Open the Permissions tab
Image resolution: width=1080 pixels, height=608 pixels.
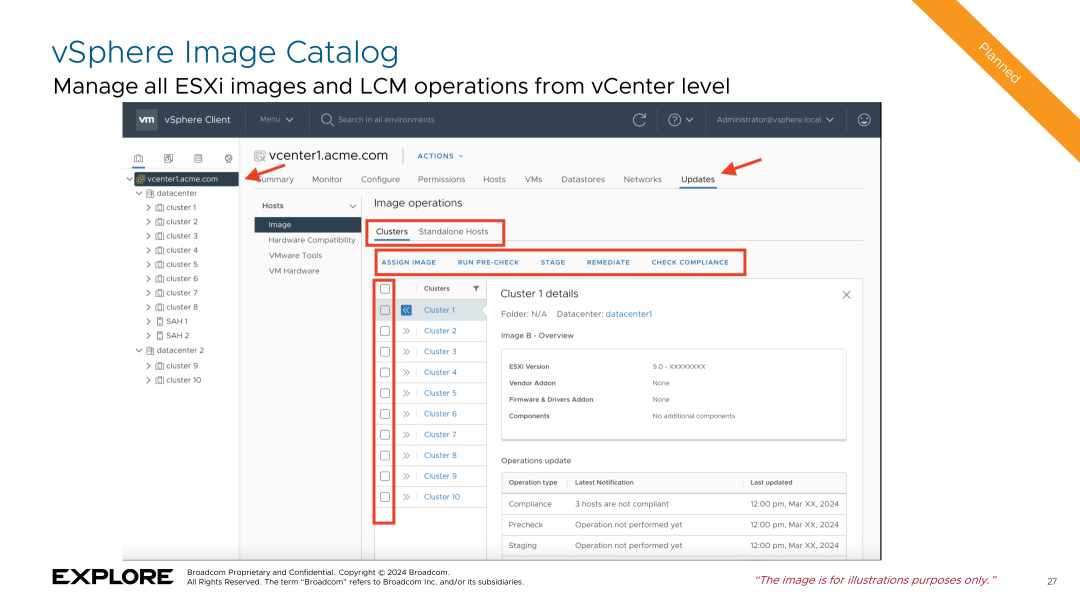click(x=442, y=179)
